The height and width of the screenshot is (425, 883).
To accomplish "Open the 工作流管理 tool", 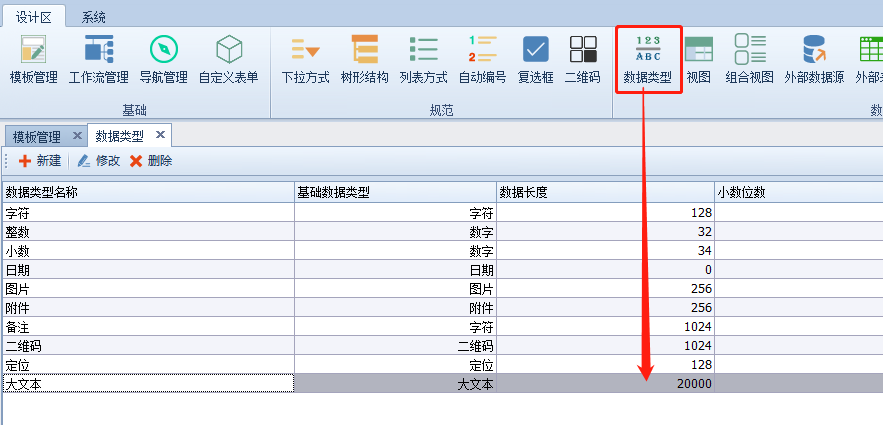I will (98, 58).
